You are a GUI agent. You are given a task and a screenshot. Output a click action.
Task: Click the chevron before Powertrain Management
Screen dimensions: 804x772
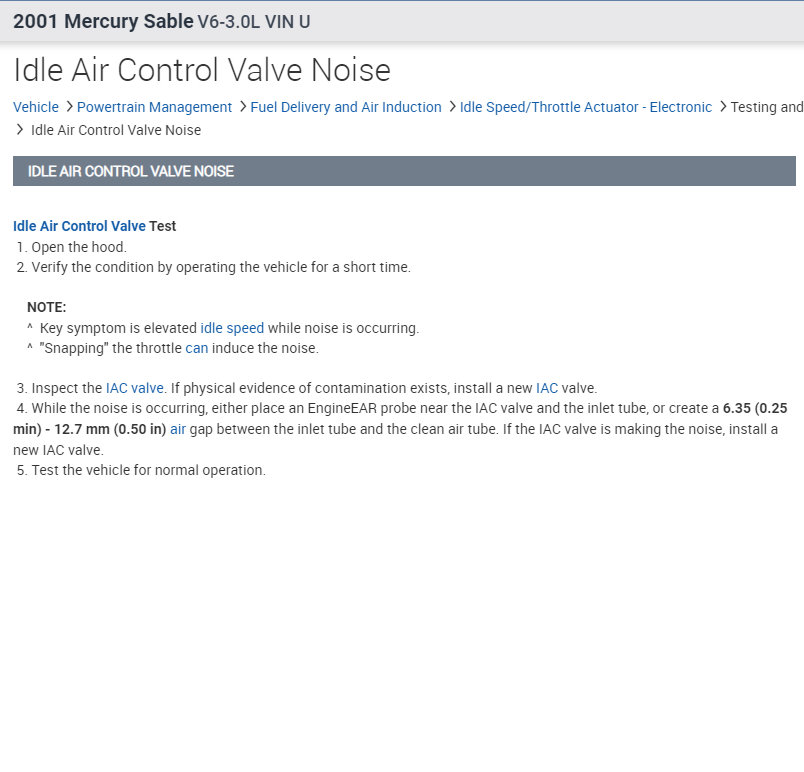click(x=68, y=107)
